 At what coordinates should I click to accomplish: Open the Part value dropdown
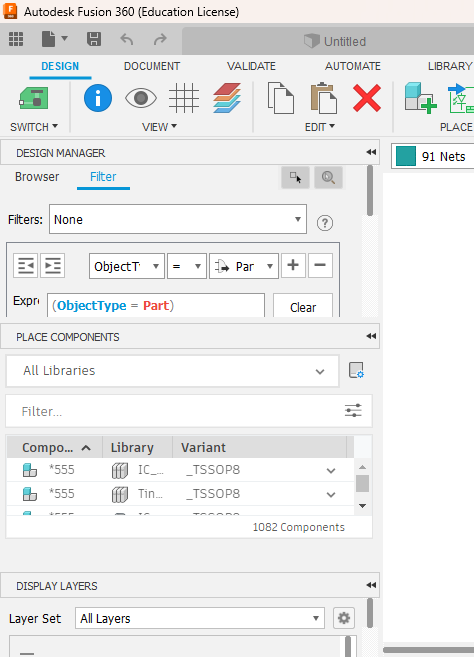(x=244, y=266)
